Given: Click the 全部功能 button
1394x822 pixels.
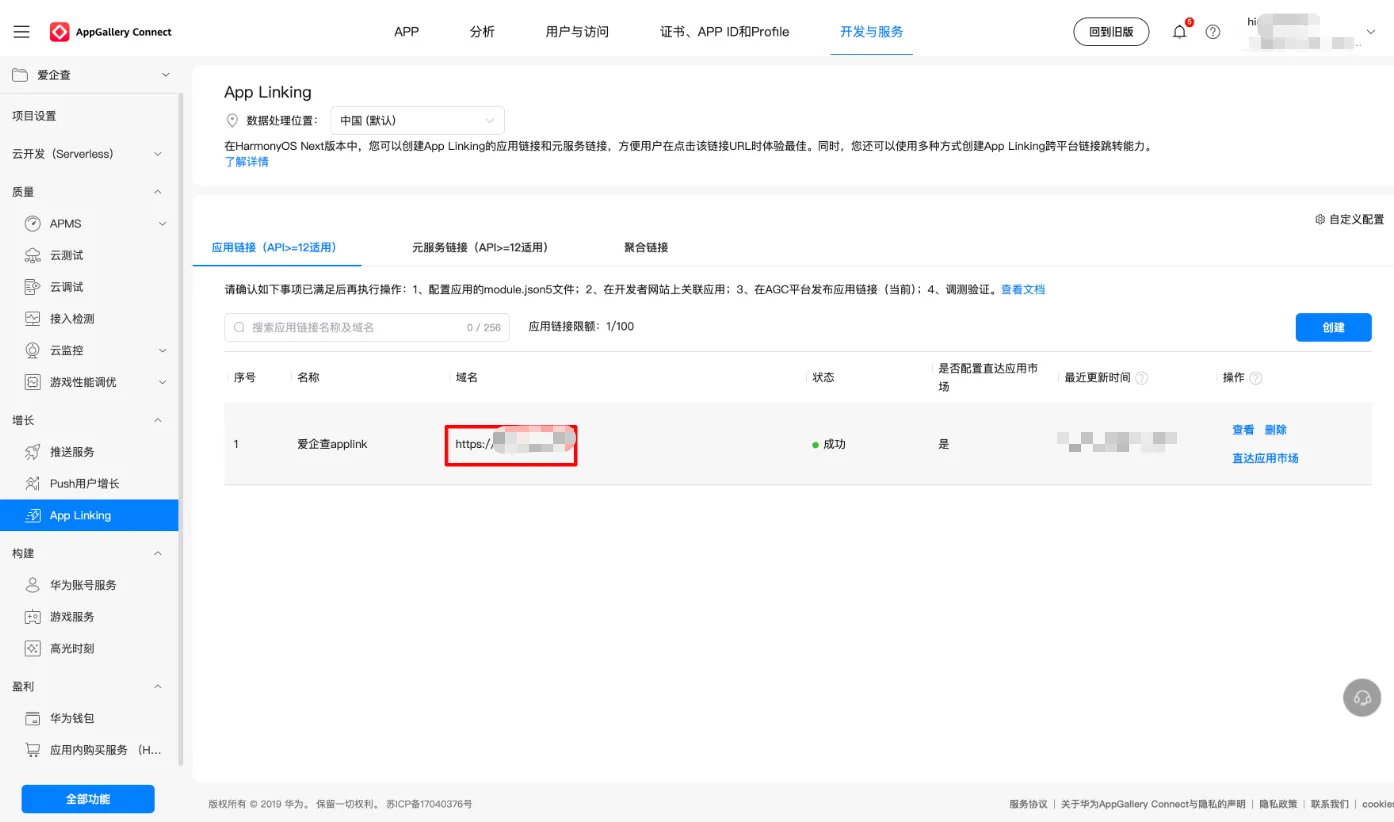Looking at the screenshot, I should (88, 799).
